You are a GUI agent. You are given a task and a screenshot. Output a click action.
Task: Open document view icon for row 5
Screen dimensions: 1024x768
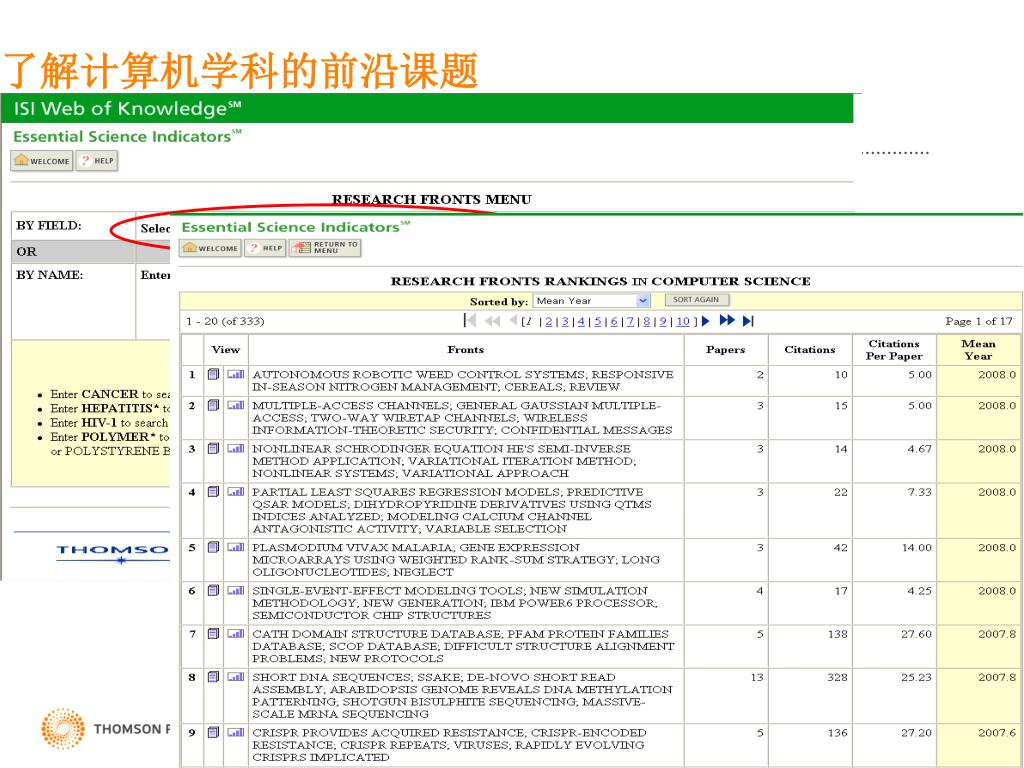click(x=214, y=547)
